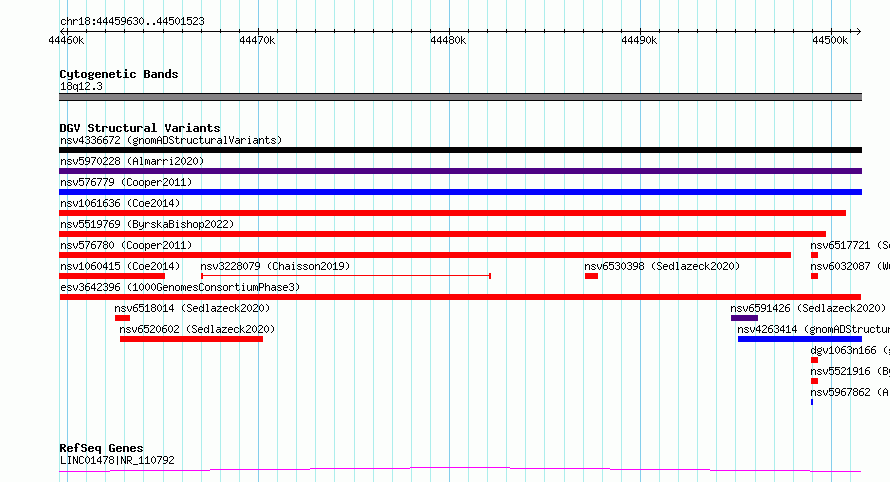Open nsv3228079 (Chaisson2019) label
The image size is (890, 482).
click(275, 266)
